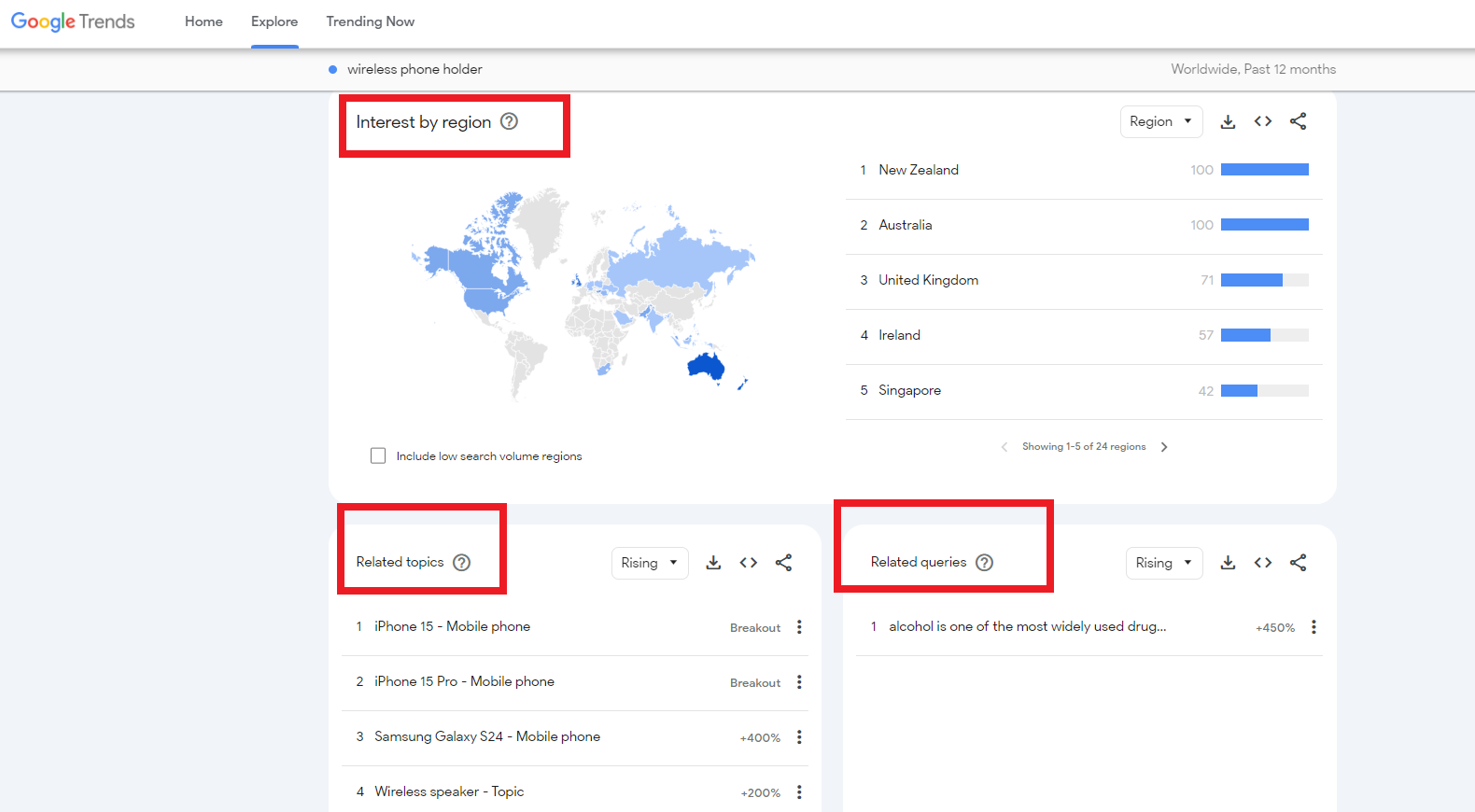Viewport: 1475px width, 812px height.
Task: Open United Kingdom region row
Action: point(1084,280)
